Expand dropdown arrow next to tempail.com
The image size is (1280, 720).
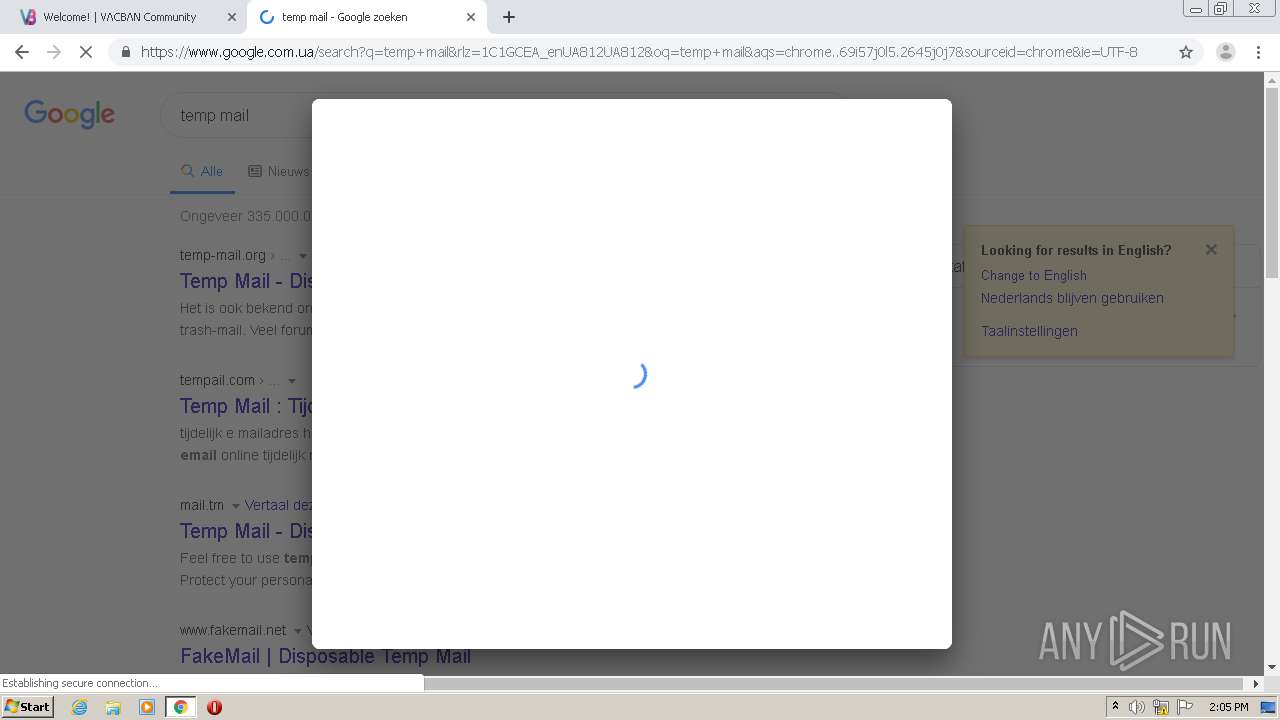pos(292,381)
